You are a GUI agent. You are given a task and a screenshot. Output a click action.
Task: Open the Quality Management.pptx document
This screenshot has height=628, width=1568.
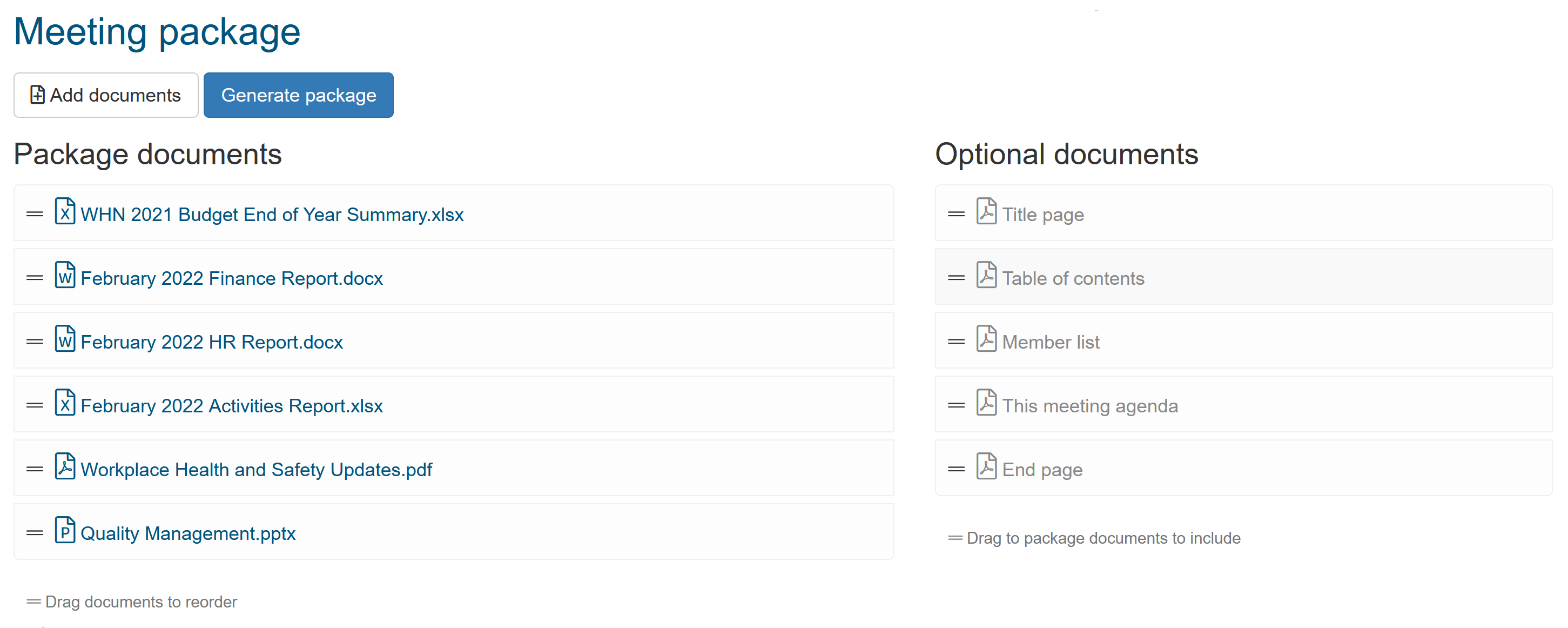pyautogui.click(x=187, y=534)
